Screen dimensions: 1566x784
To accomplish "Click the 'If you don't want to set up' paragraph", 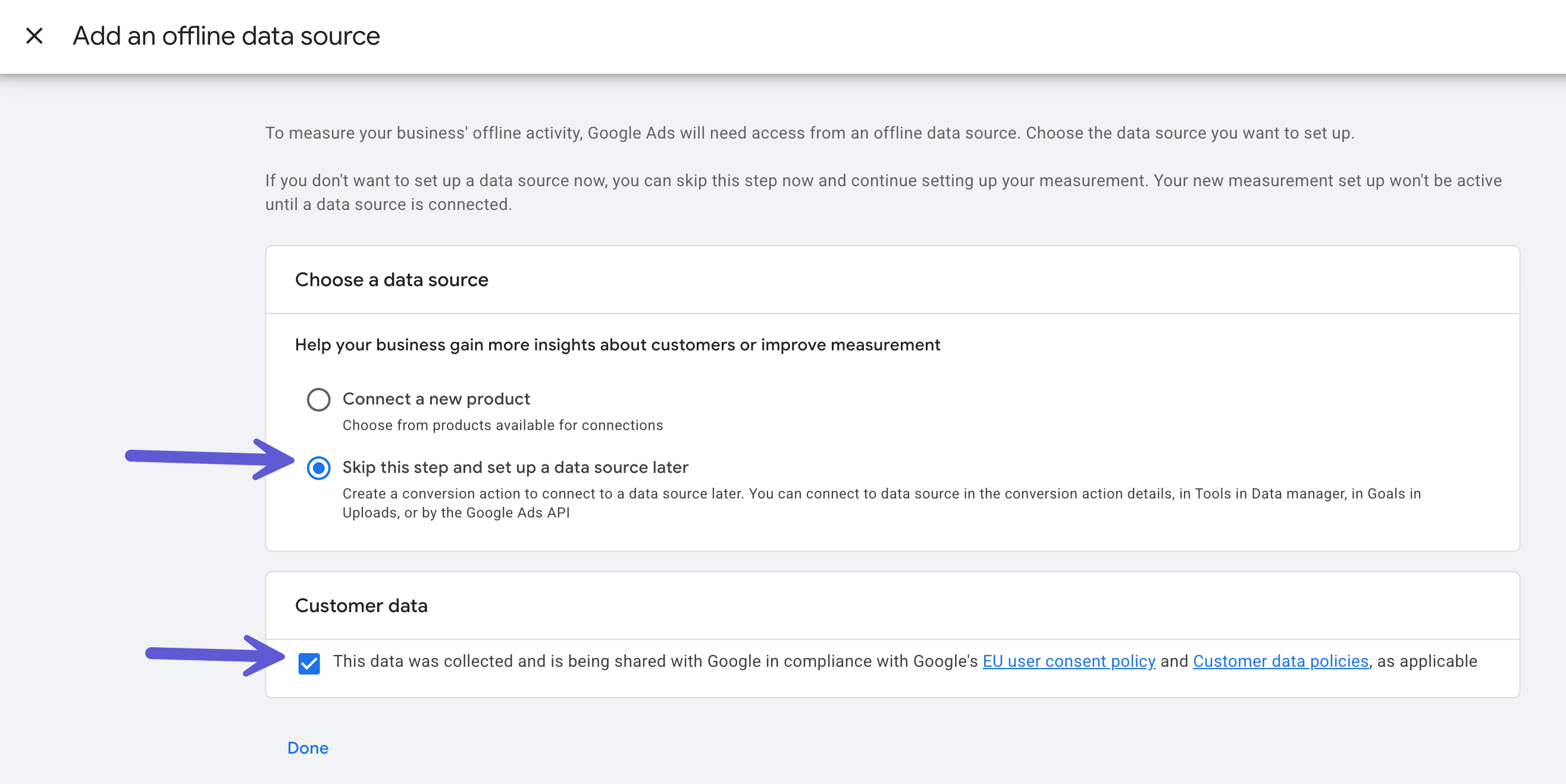I will 884,193.
